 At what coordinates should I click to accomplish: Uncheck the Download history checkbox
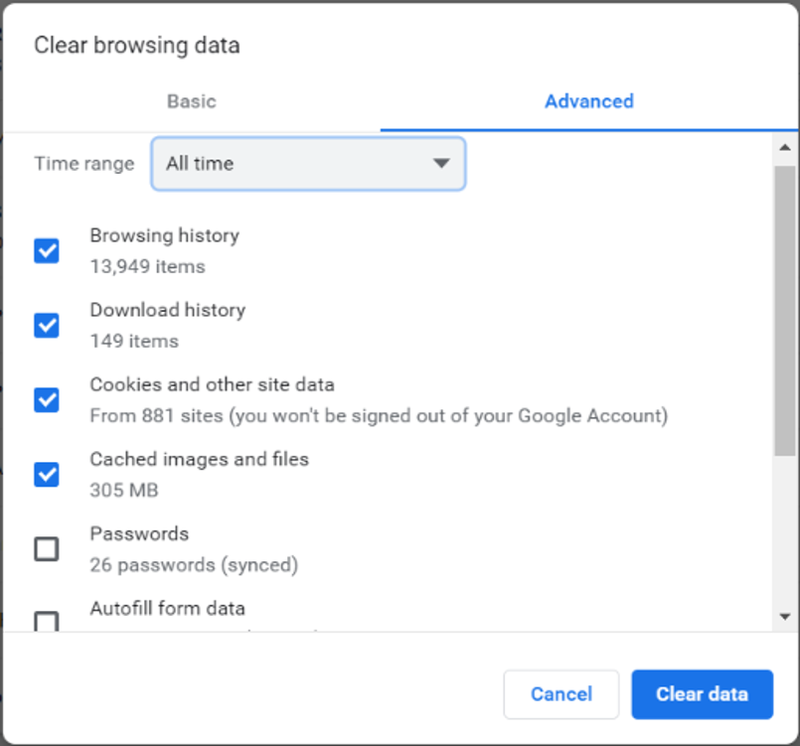(x=46, y=325)
